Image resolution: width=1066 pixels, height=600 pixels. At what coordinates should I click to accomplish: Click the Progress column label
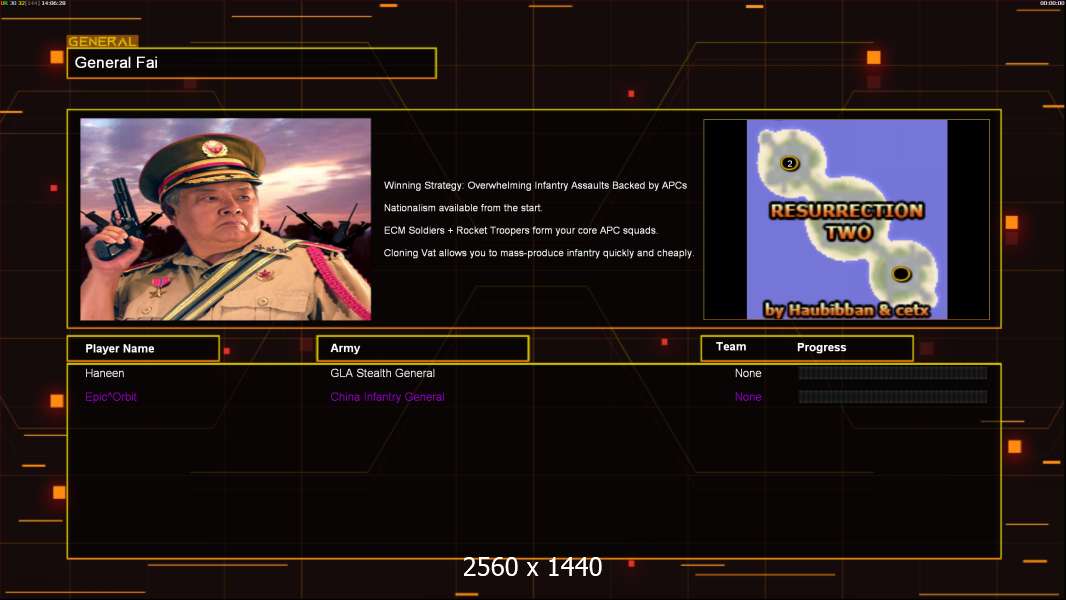tap(821, 347)
